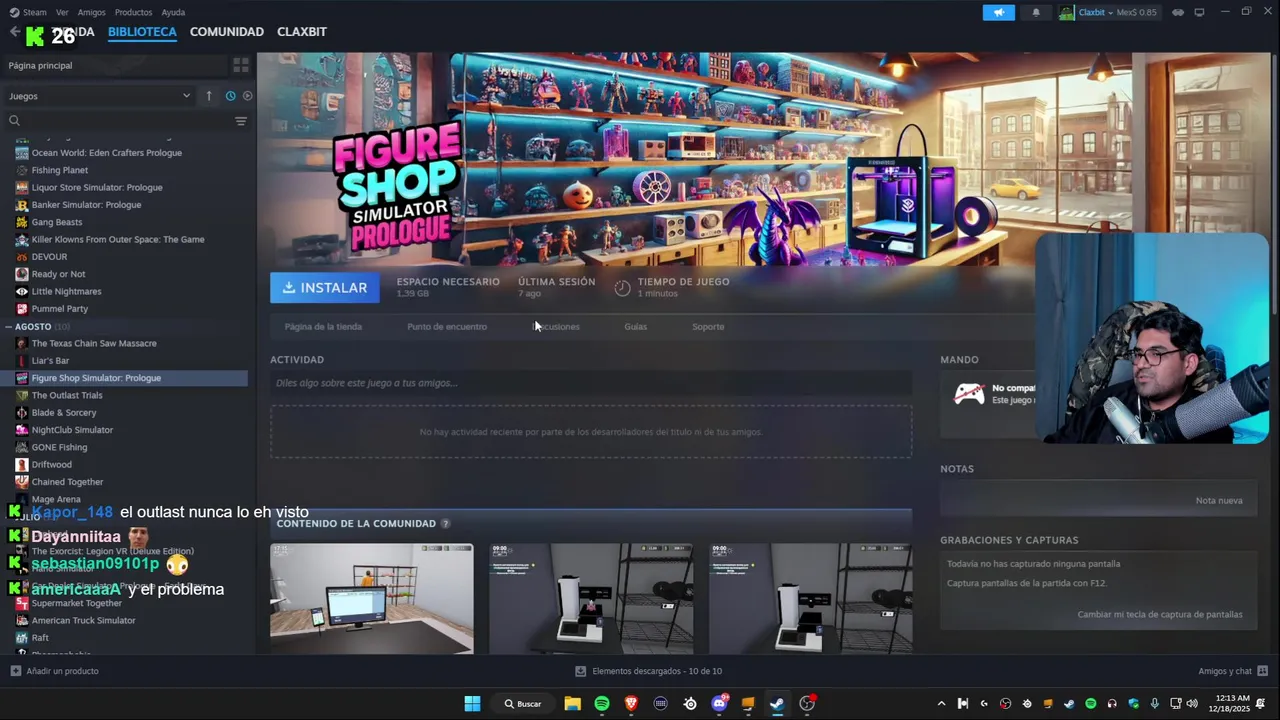Image resolution: width=1280 pixels, height=720 pixels.
Task: Open the Soporte link
Action: point(708,327)
